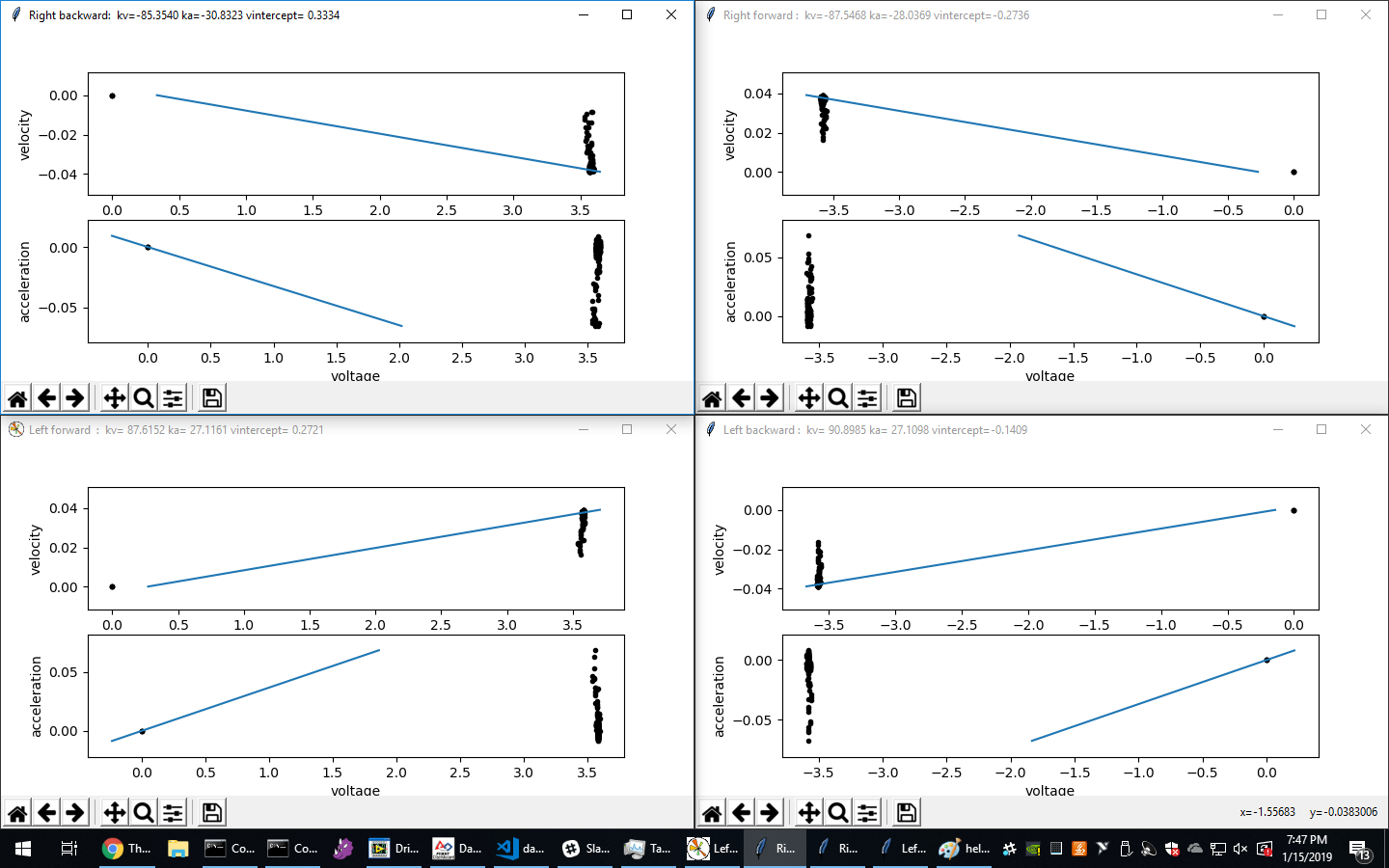Open File Explorer from taskbar
1389x868 pixels.
coord(177,849)
